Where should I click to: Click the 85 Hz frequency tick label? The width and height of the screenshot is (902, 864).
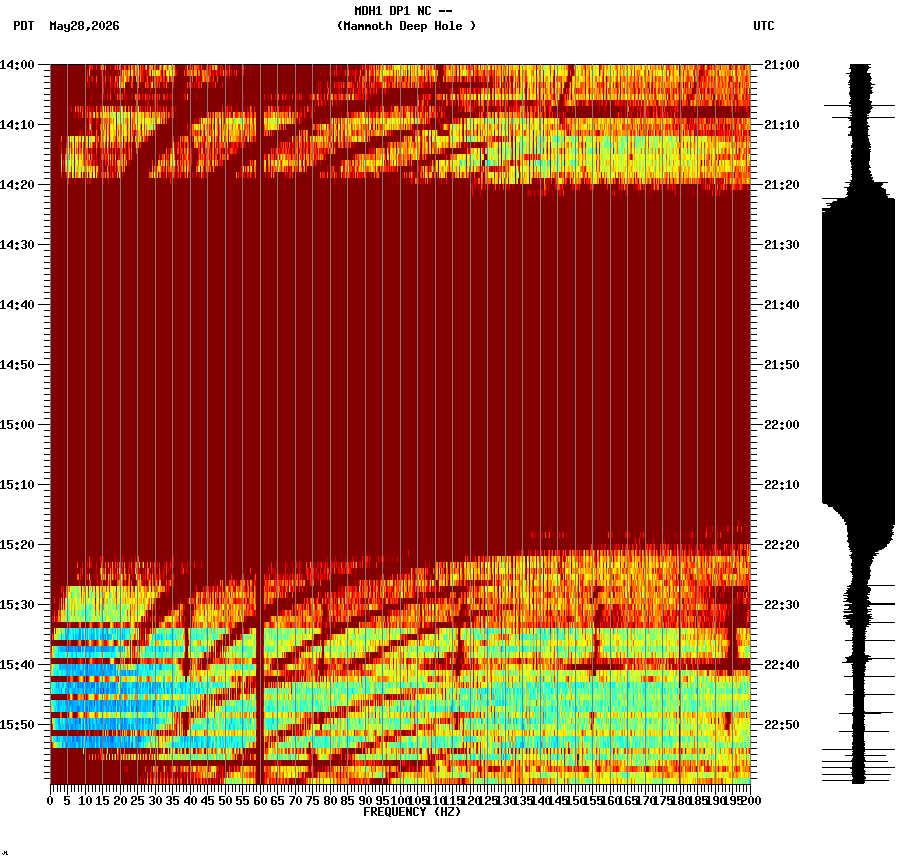pos(347,801)
